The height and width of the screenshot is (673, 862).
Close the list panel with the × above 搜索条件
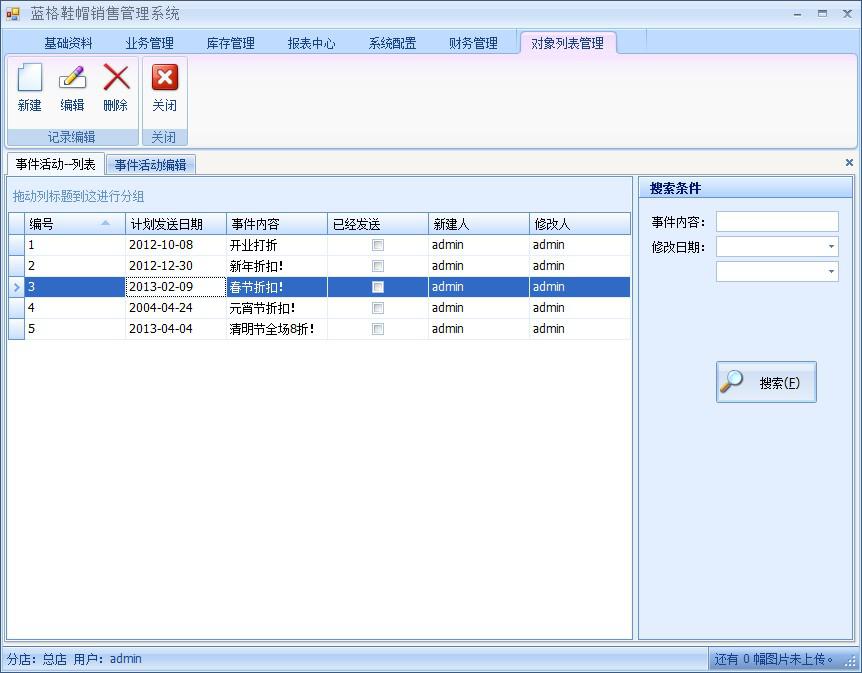[849, 162]
